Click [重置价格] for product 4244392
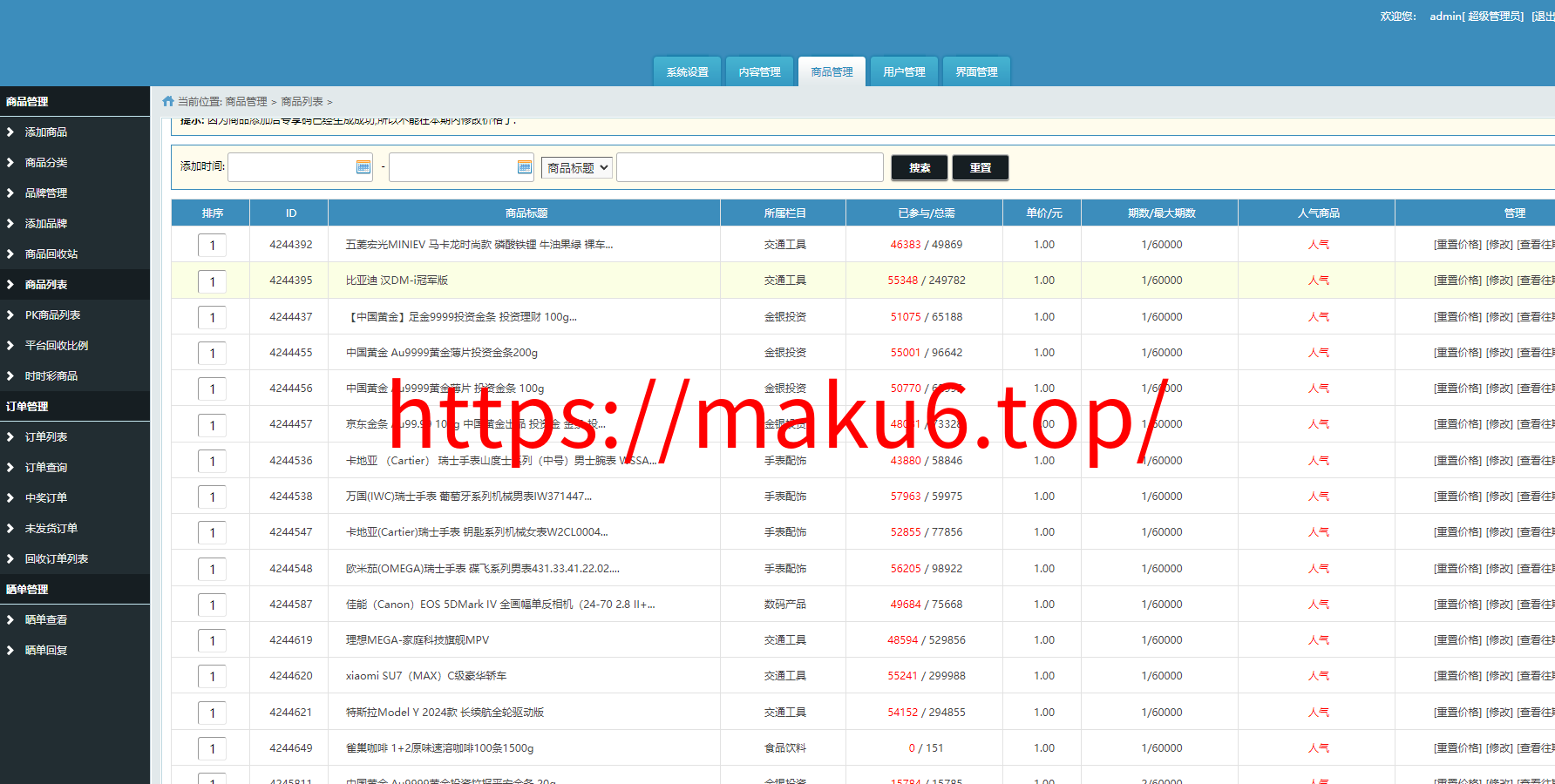 [x=1457, y=245]
